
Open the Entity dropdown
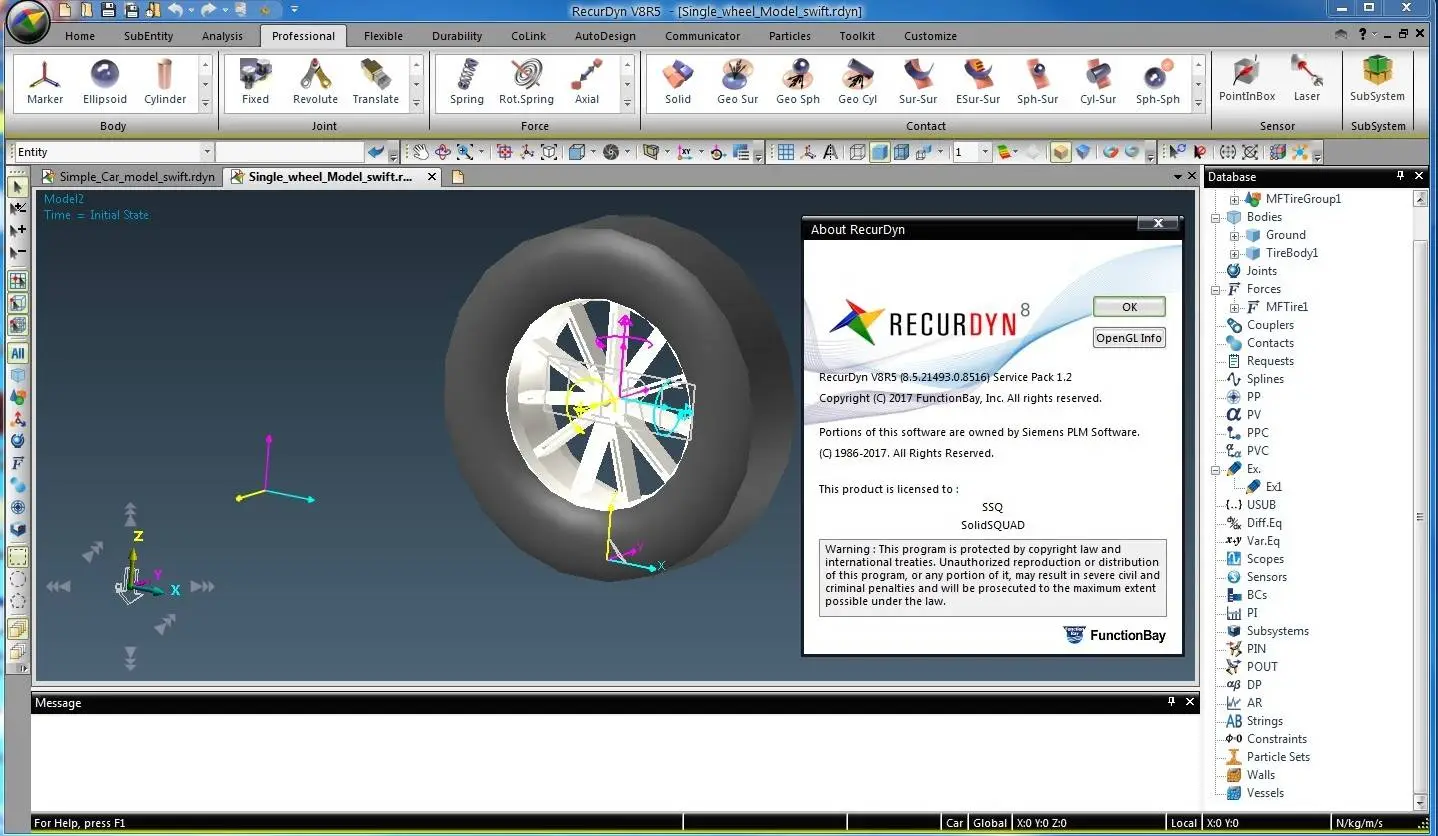tap(207, 152)
